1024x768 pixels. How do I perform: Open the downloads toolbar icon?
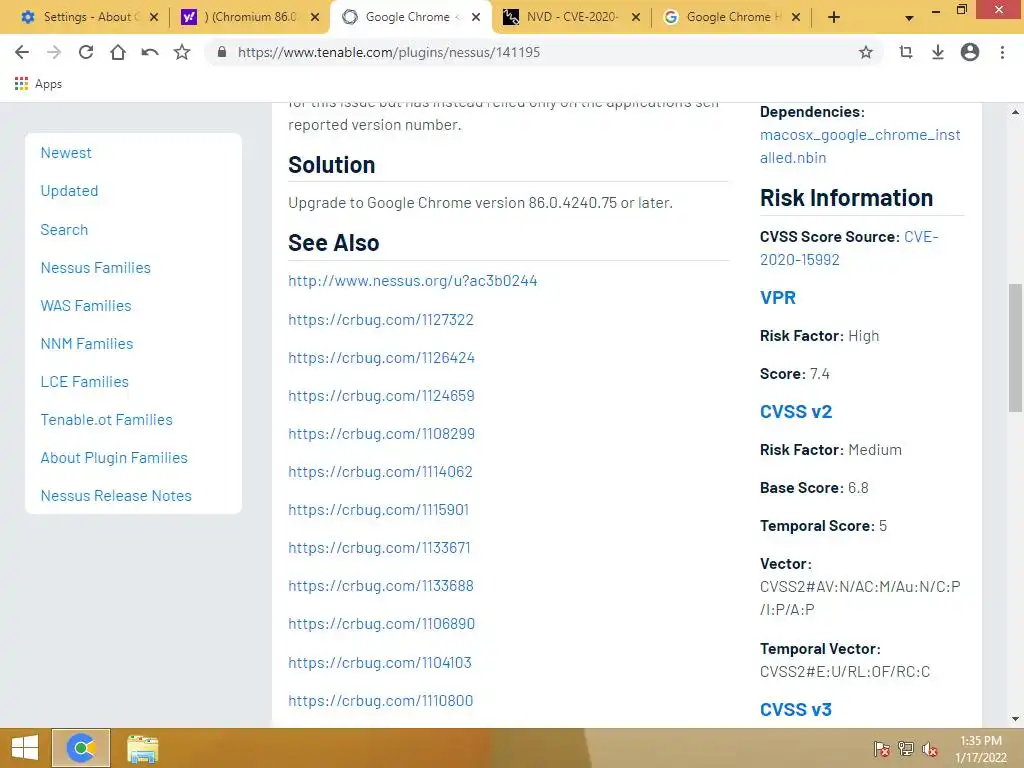[x=938, y=52]
